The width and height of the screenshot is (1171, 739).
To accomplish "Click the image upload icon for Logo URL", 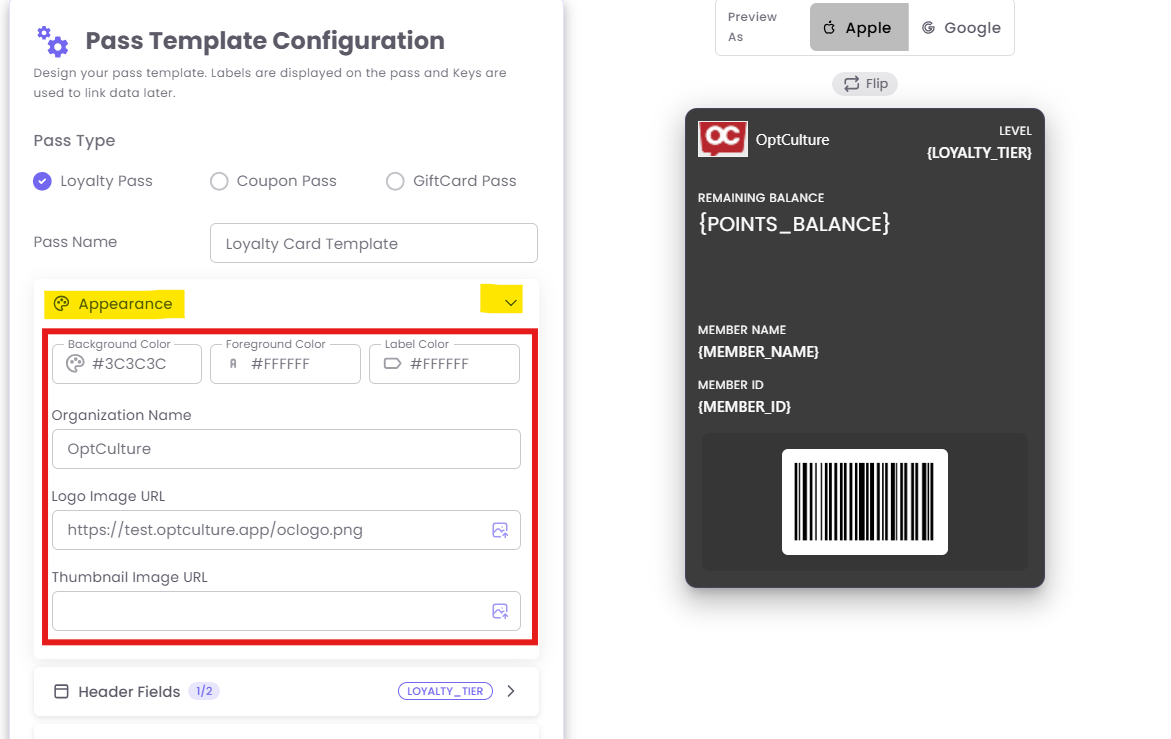I will [500, 530].
